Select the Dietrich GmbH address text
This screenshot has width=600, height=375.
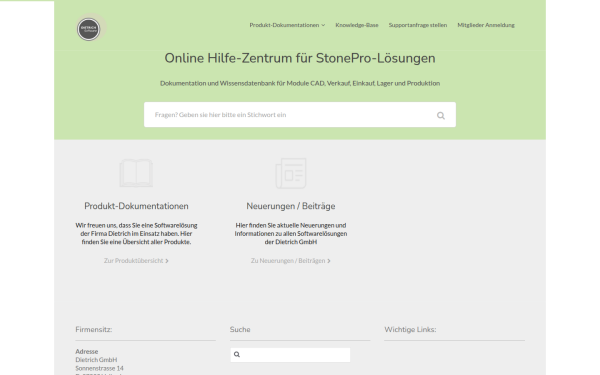point(96,360)
